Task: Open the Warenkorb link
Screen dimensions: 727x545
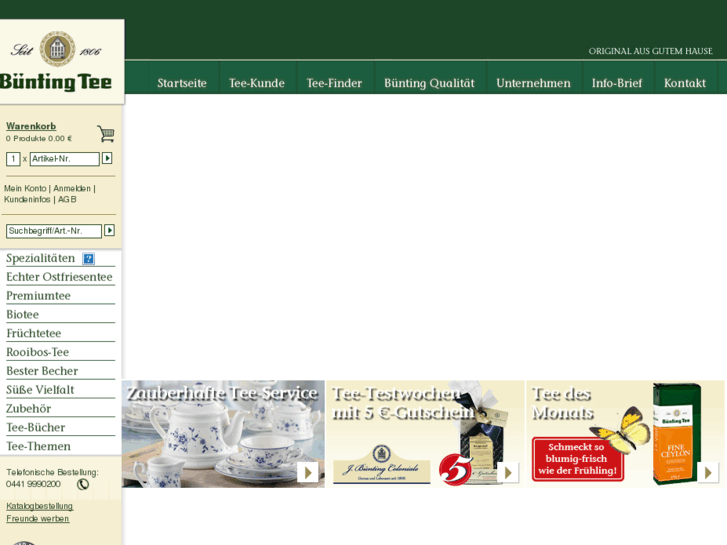Action: coord(31,126)
